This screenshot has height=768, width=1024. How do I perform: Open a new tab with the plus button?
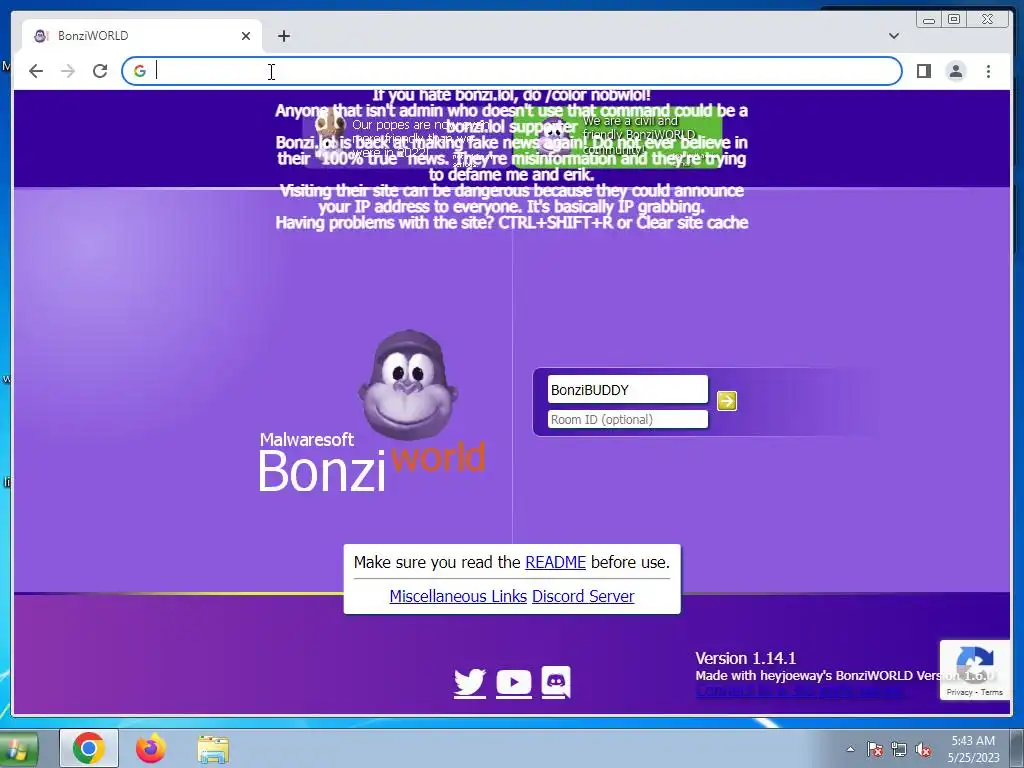pos(283,36)
